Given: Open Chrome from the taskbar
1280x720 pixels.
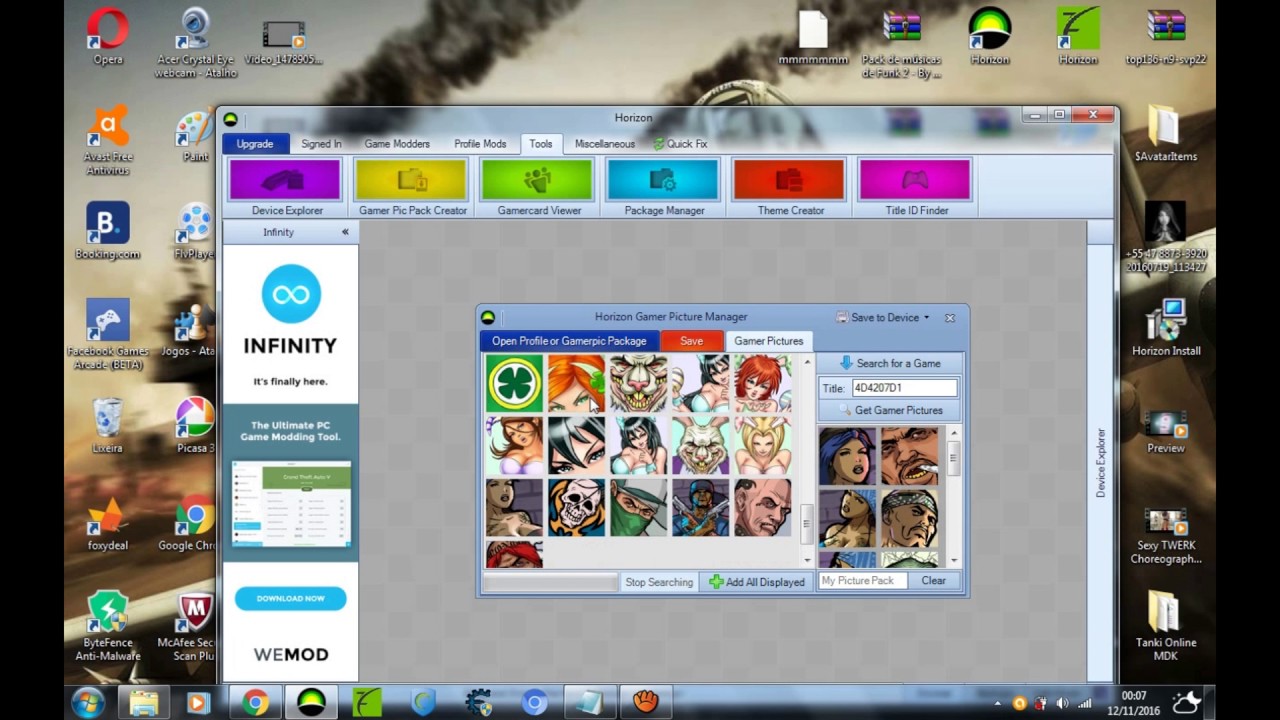Looking at the screenshot, I should 255,703.
